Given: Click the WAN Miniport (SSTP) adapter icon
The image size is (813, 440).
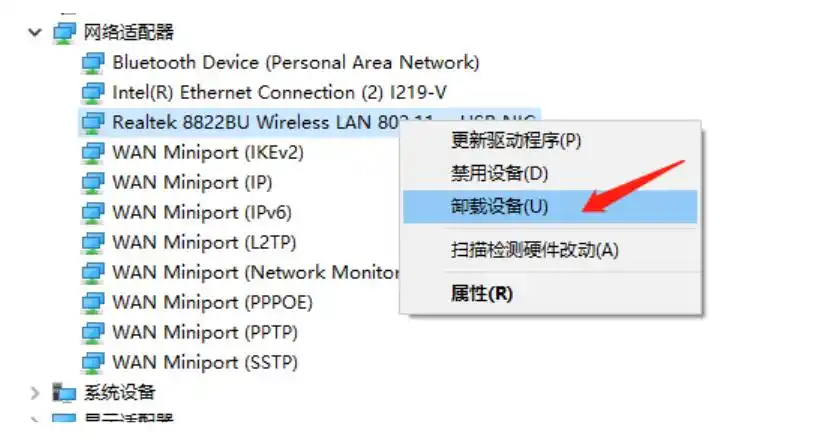Looking at the screenshot, I should (x=93, y=362).
